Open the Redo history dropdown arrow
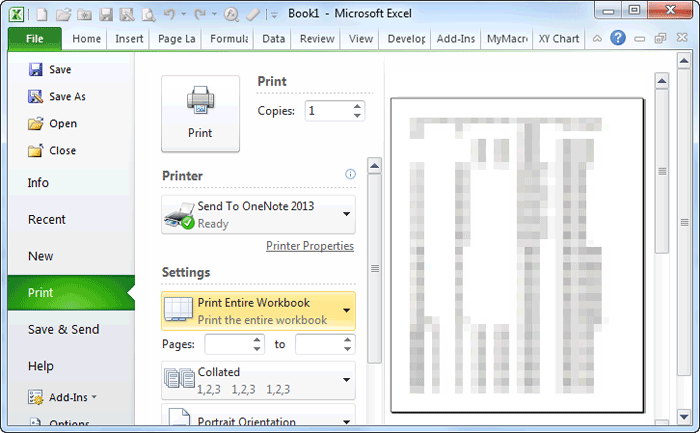This screenshot has height=433, width=700. click(214, 14)
